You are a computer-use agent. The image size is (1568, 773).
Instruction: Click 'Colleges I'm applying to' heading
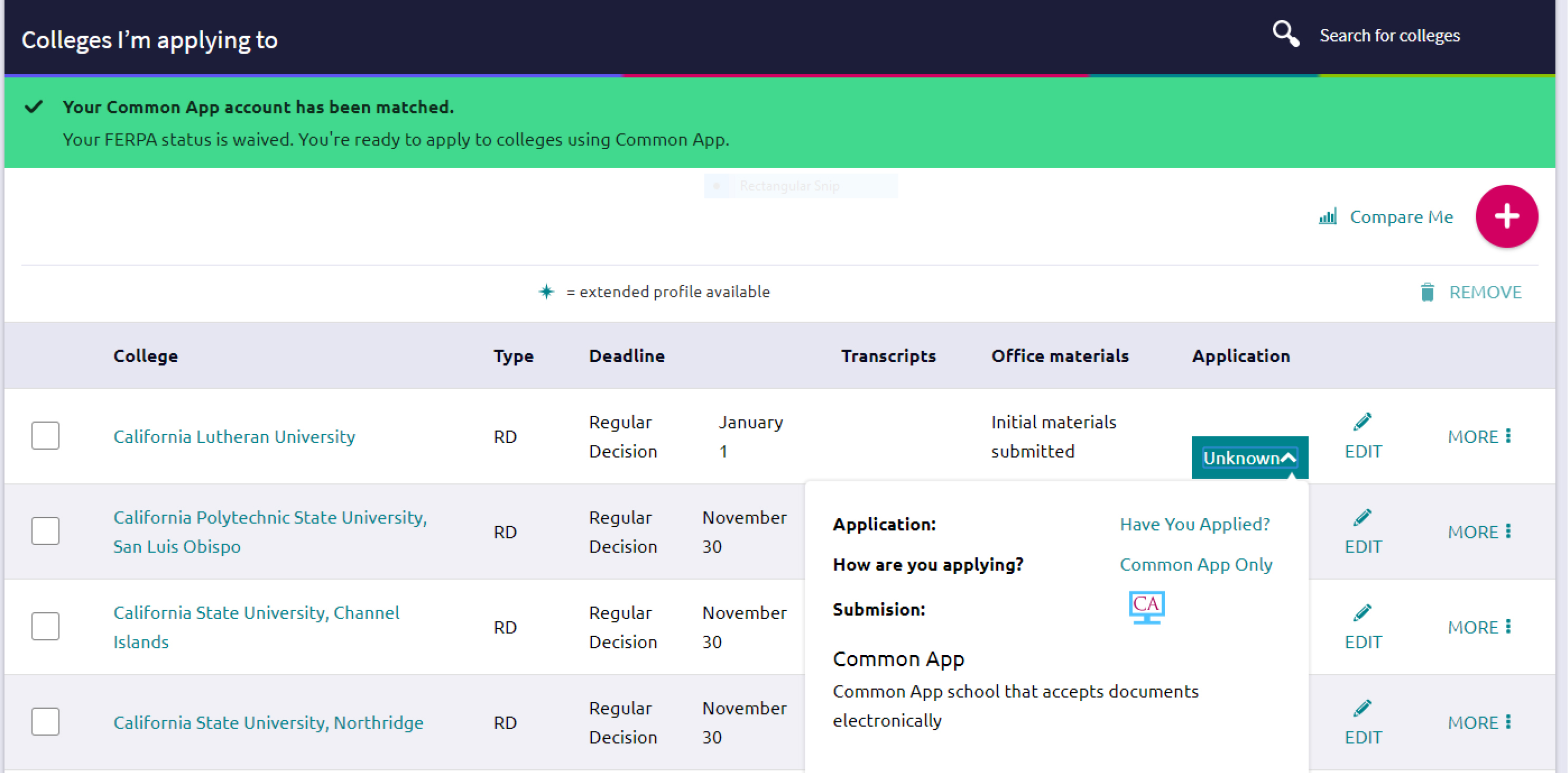click(149, 40)
